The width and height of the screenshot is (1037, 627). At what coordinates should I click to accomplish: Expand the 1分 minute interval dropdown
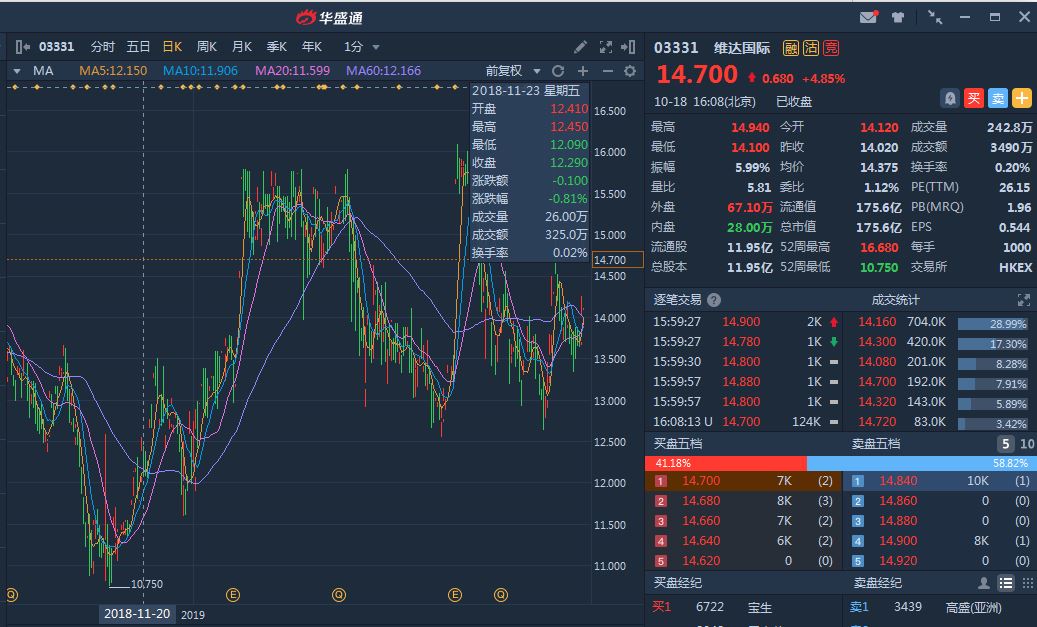362,47
